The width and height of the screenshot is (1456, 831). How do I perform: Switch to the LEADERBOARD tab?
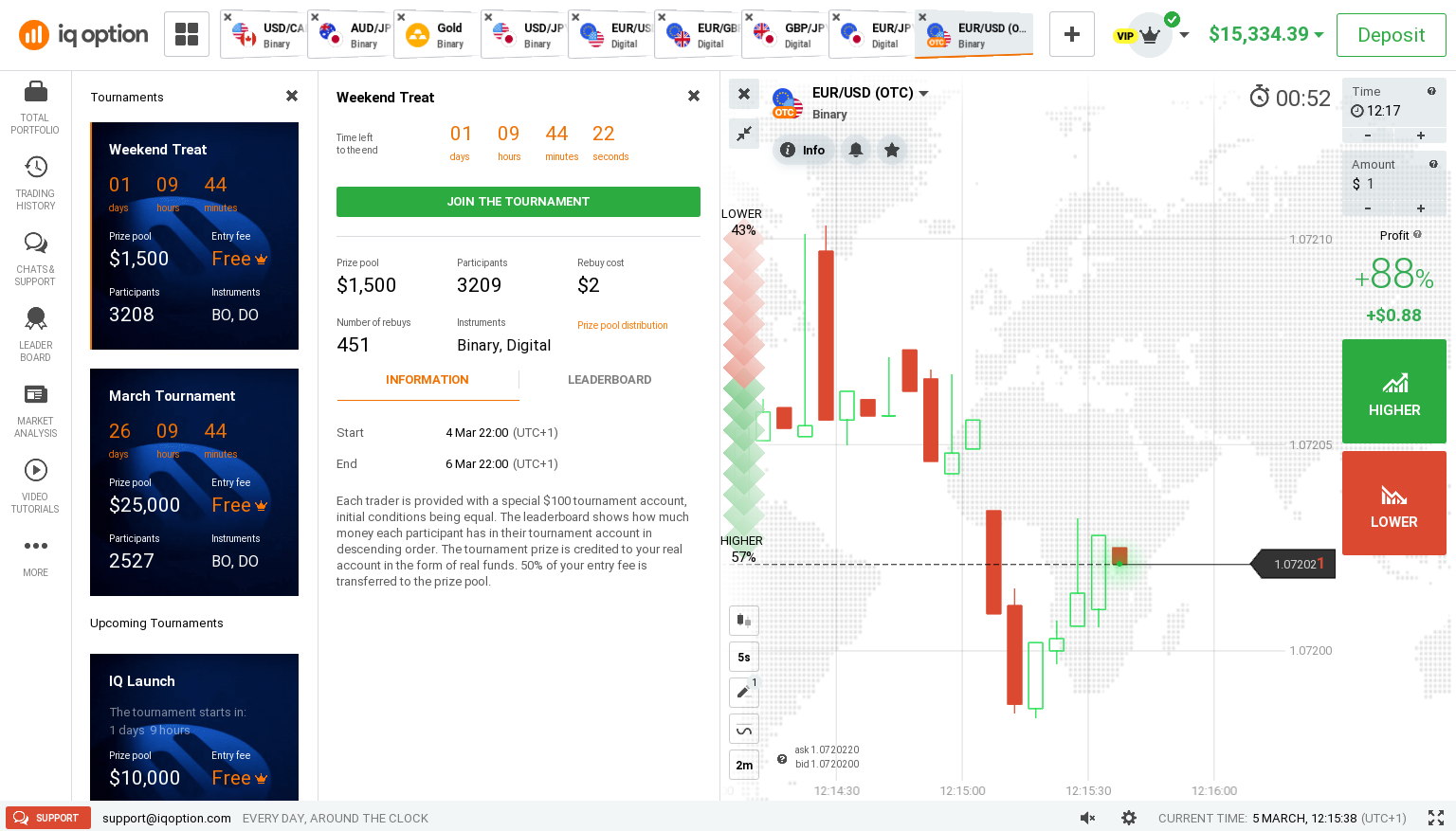tap(610, 380)
